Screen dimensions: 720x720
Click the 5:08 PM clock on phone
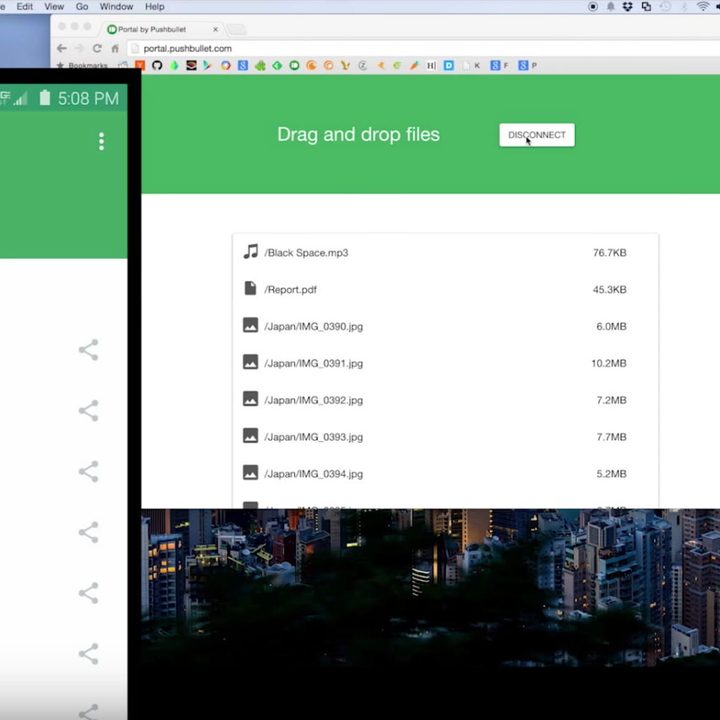point(88,98)
